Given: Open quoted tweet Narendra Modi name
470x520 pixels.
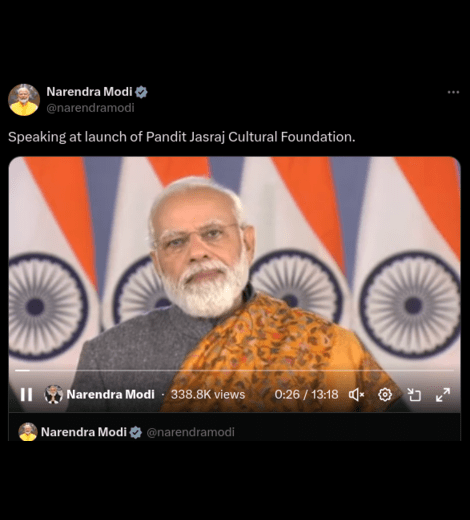Looking at the screenshot, I should pyautogui.click(x=84, y=432).
